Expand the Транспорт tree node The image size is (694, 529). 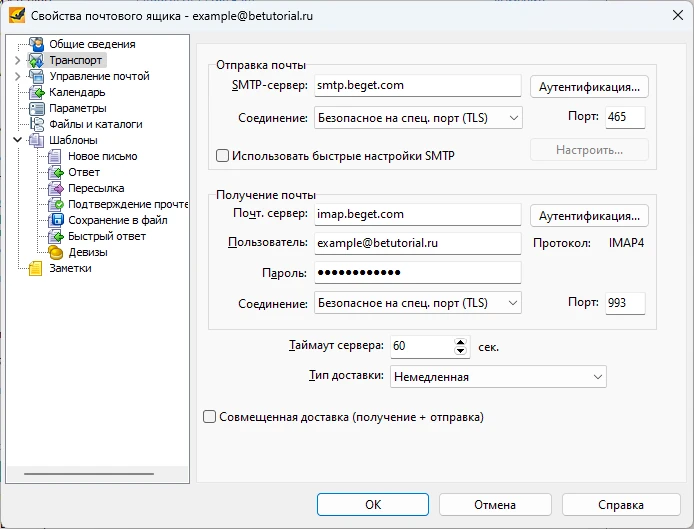(18, 60)
